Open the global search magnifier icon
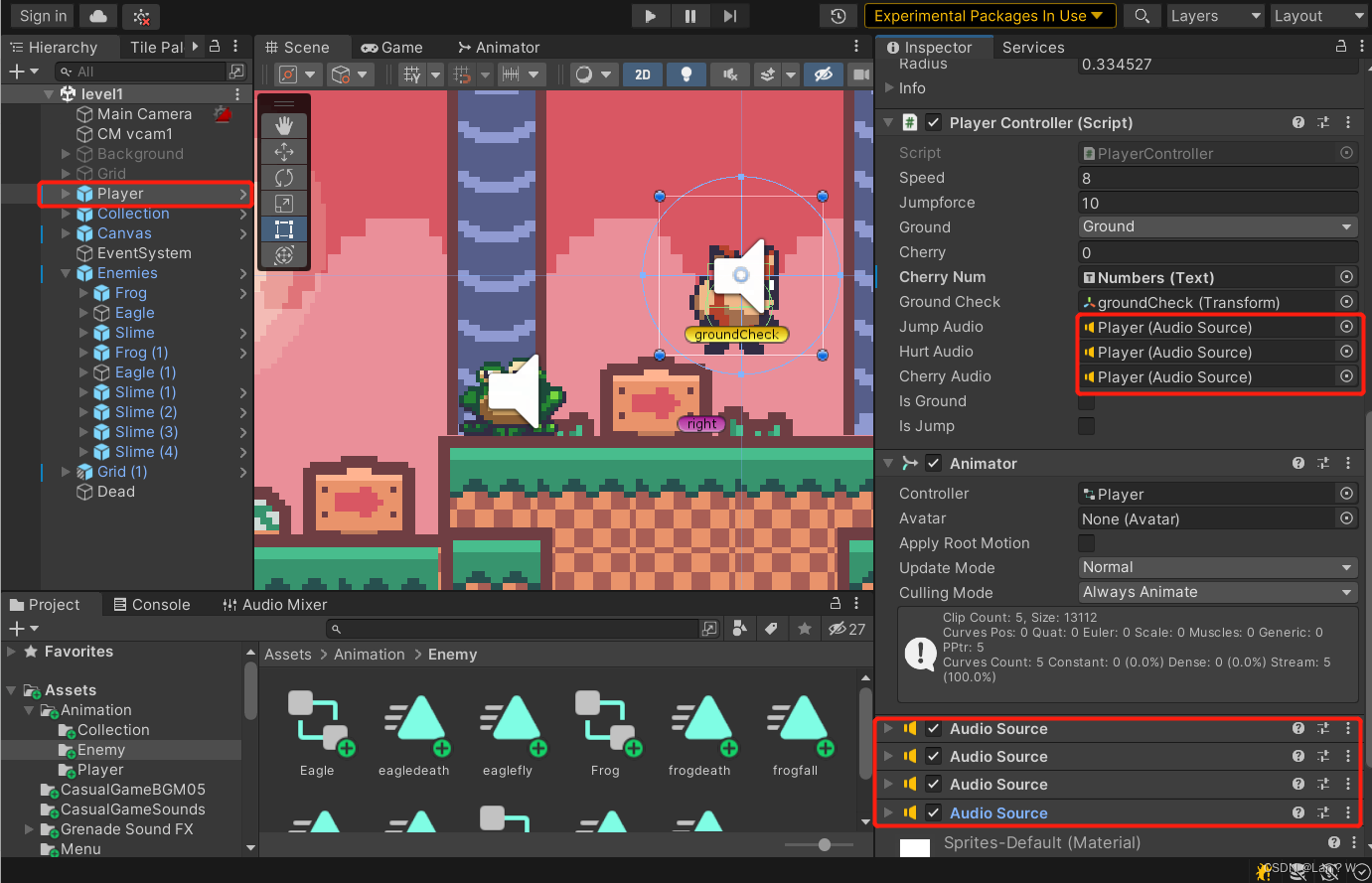 pos(1143,16)
